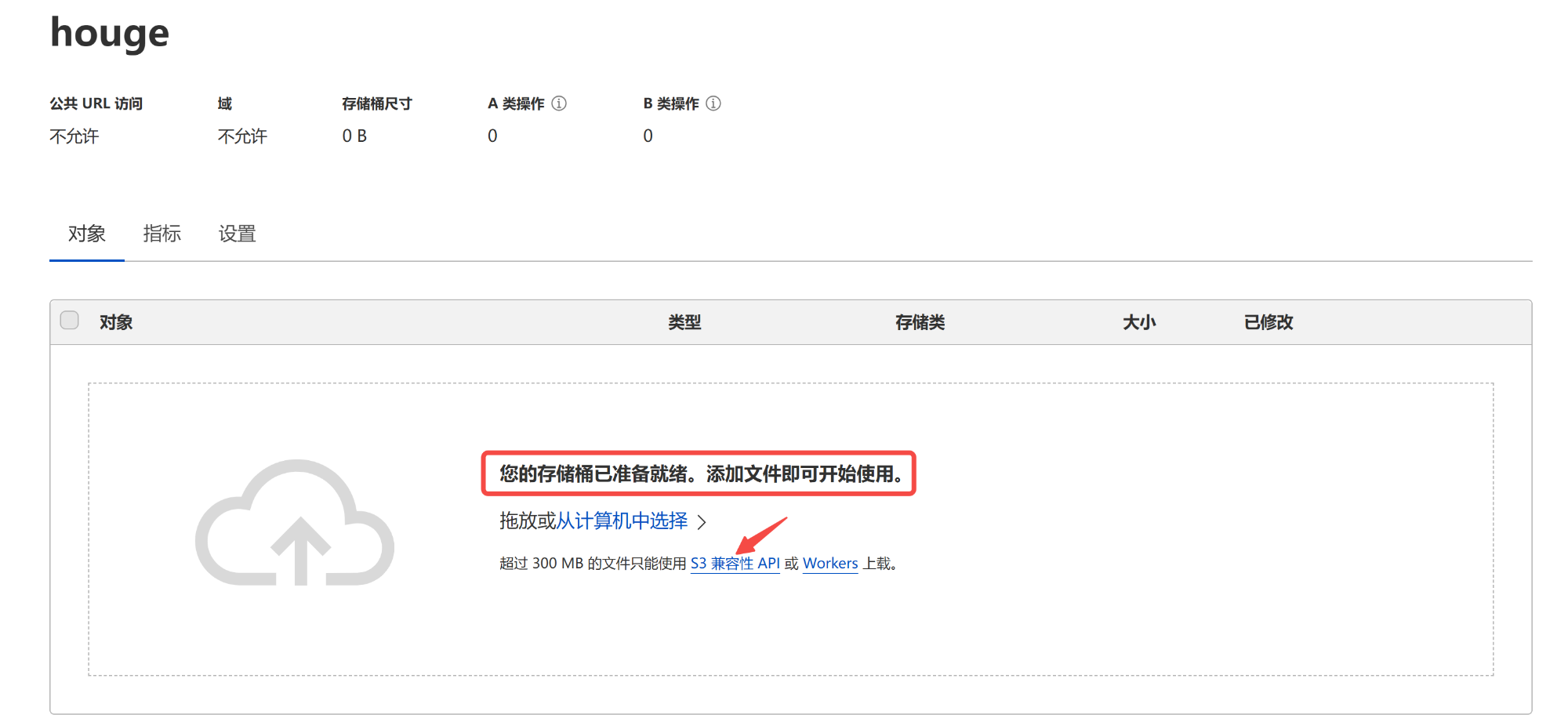The width and height of the screenshot is (1568, 722).
Task: Click the chevron after 从计算机中选择
Action: 702,522
